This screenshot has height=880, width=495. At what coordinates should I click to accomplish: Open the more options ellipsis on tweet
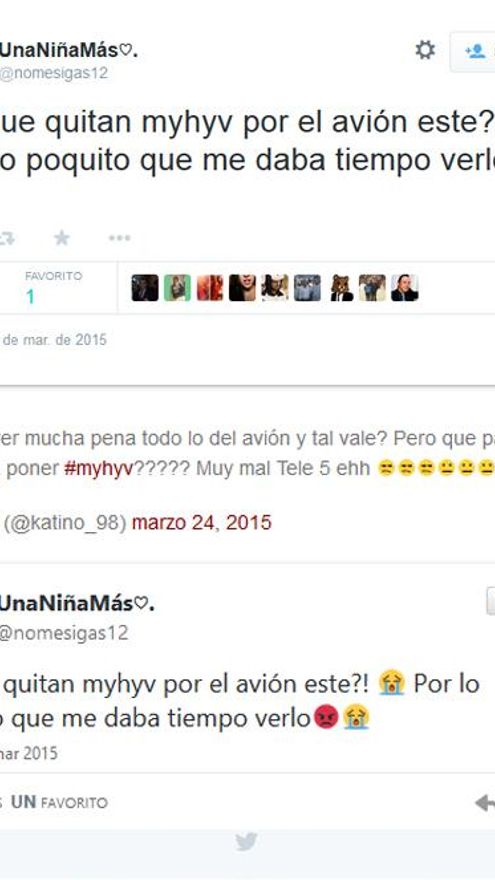click(120, 239)
